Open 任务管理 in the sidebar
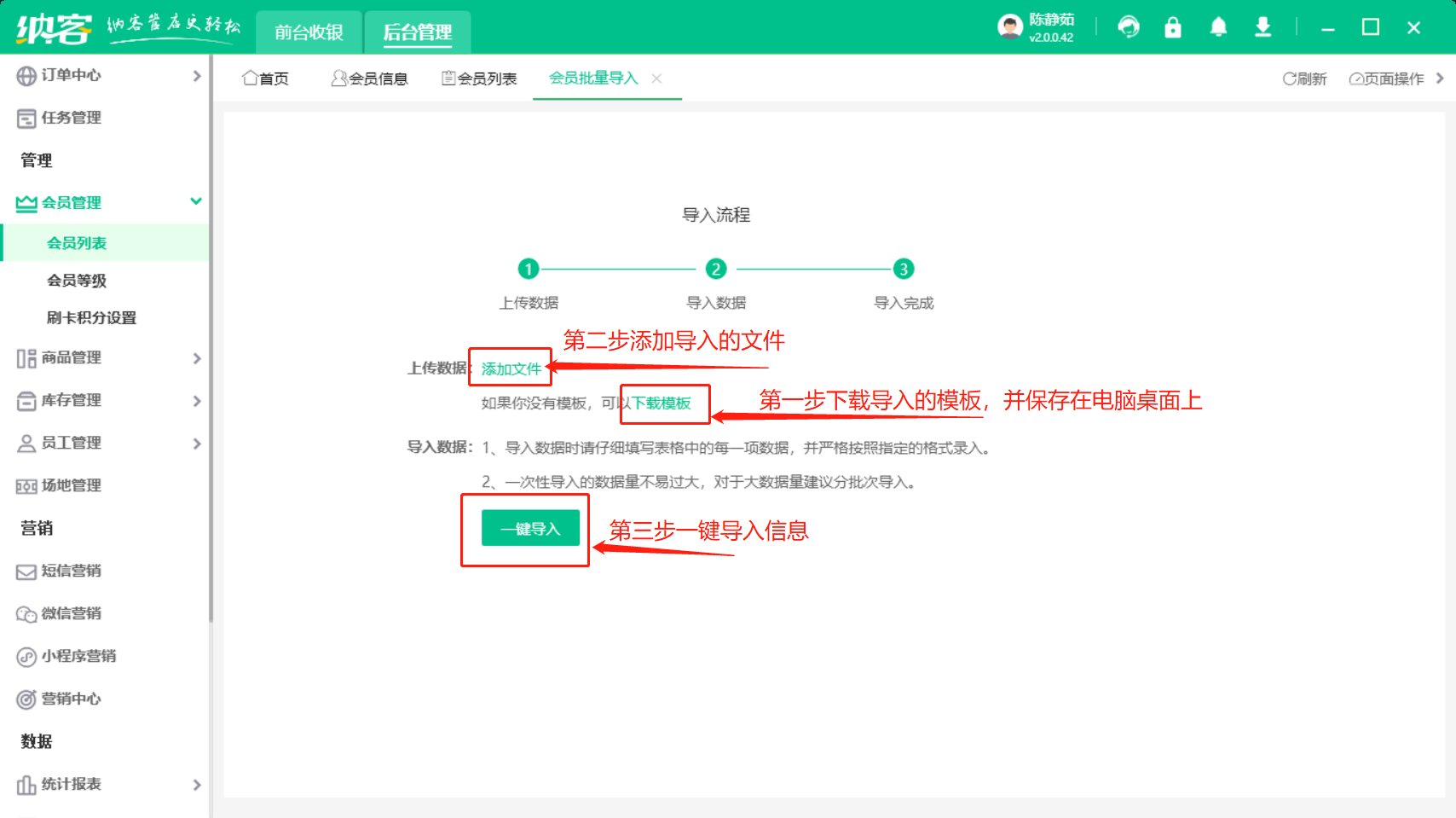Screen dimensions: 1456x818 tap(72, 118)
